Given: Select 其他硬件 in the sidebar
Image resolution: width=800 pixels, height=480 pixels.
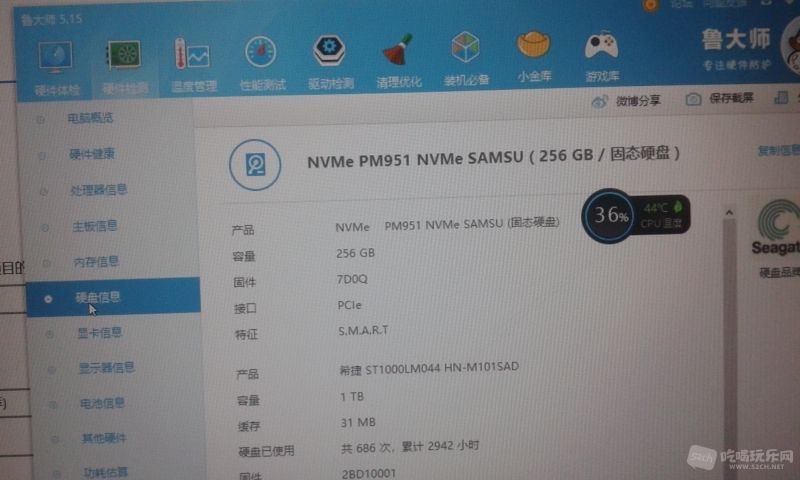Looking at the screenshot, I should coord(104,438).
